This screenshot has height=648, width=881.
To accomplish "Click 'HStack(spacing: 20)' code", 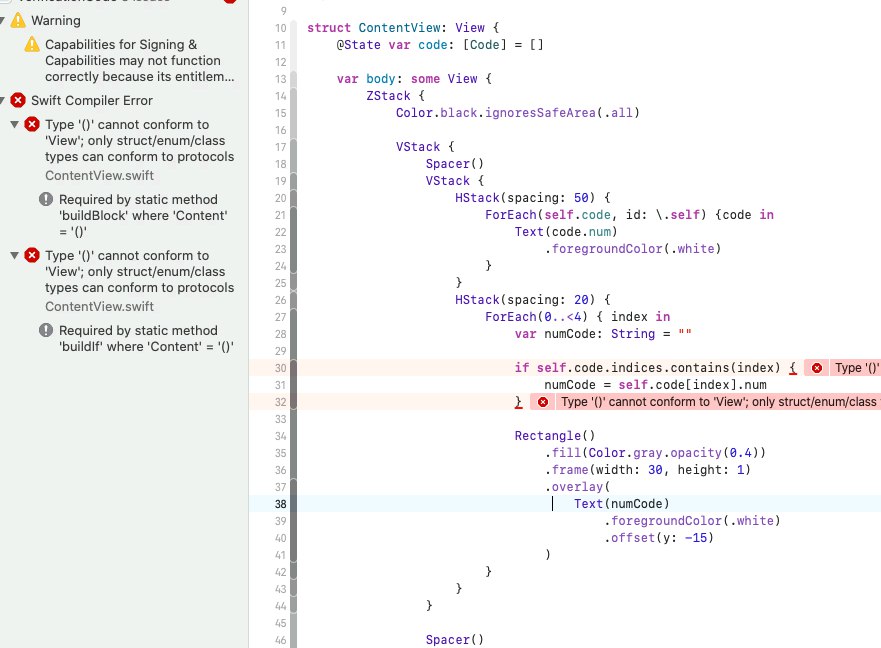I will click(x=533, y=300).
